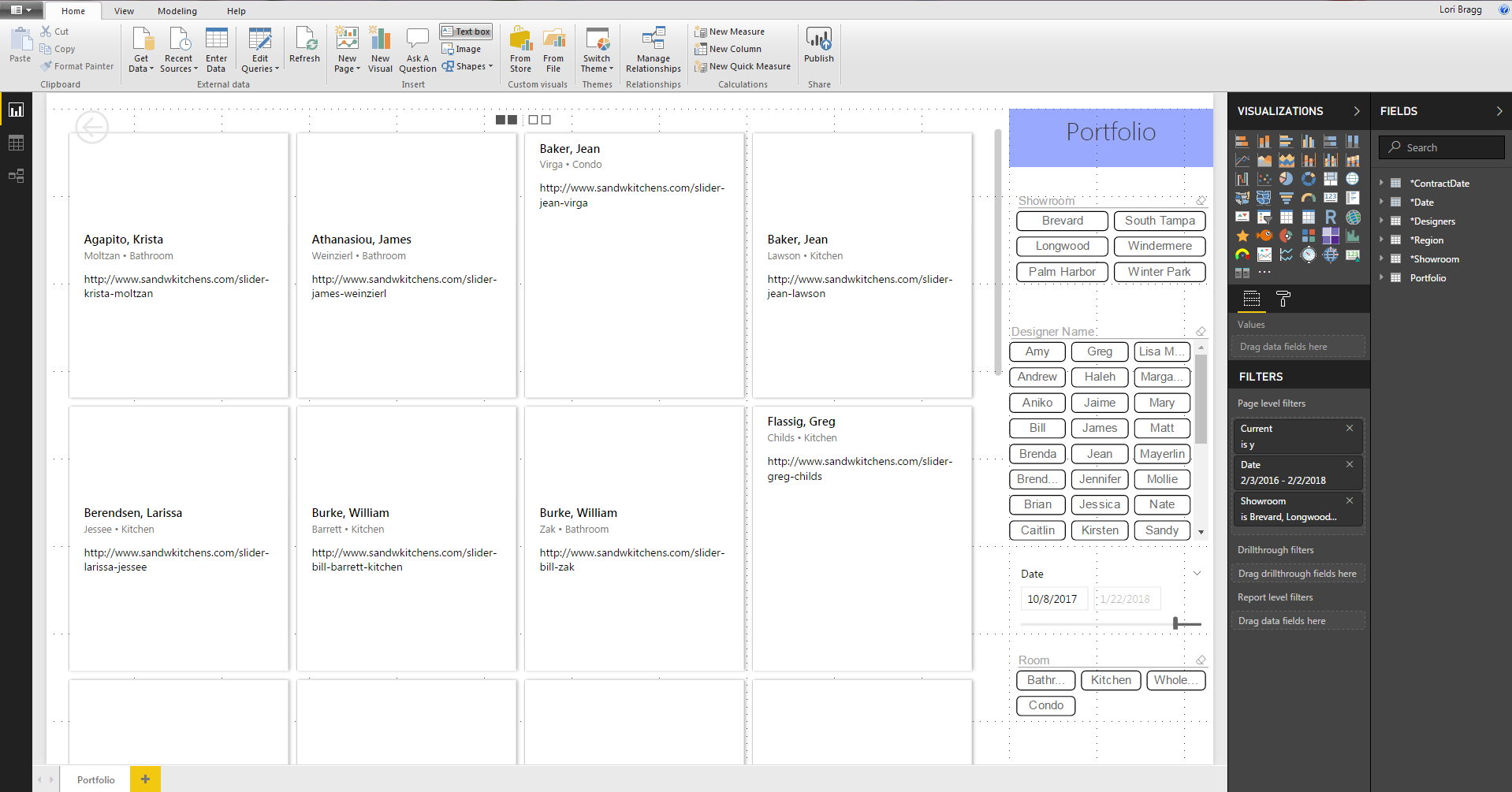This screenshot has width=1512, height=792.
Task: Toggle the Winter Park showroom slicer
Action: 1160,272
